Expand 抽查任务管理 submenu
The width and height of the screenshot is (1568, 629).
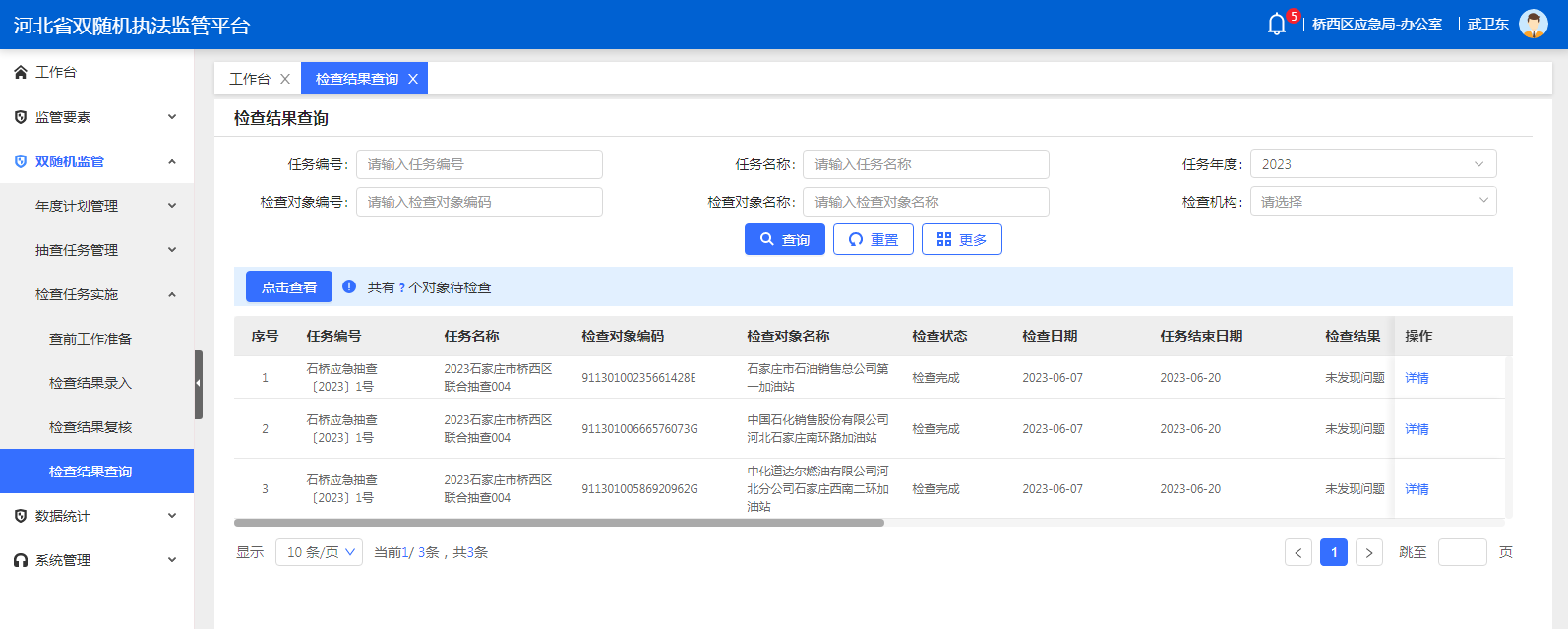point(172,250)
